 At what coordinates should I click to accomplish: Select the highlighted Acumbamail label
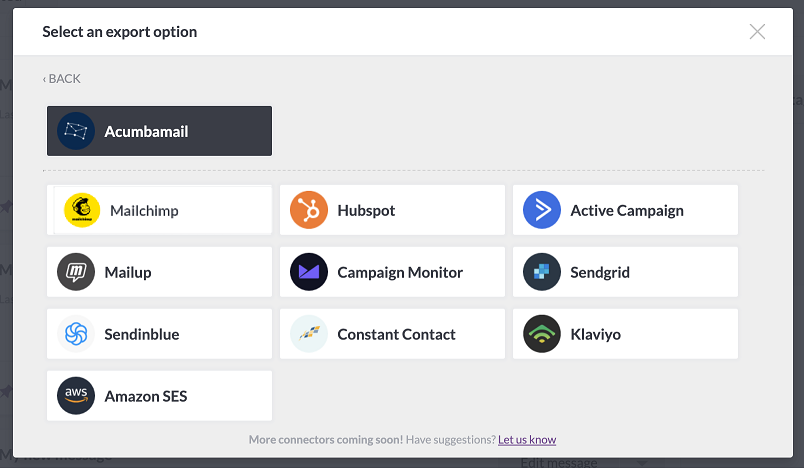[146, 132]
